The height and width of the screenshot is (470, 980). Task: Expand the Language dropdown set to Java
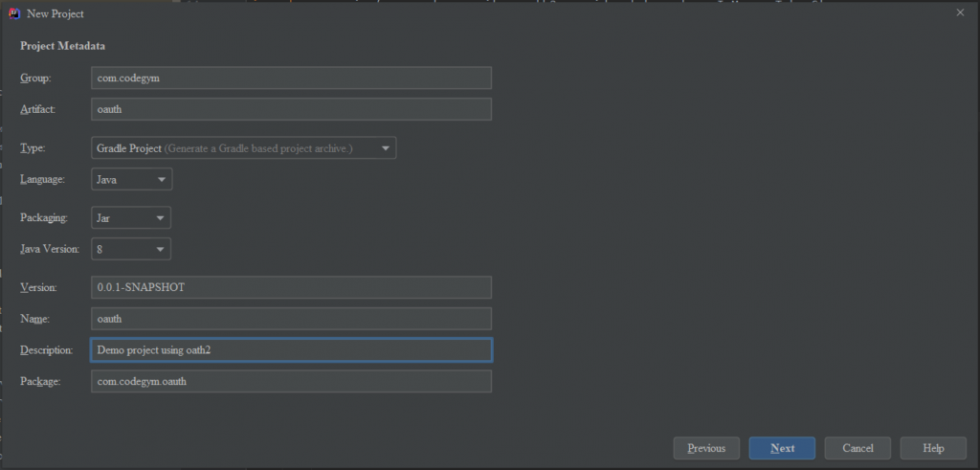tap(131, 179)
